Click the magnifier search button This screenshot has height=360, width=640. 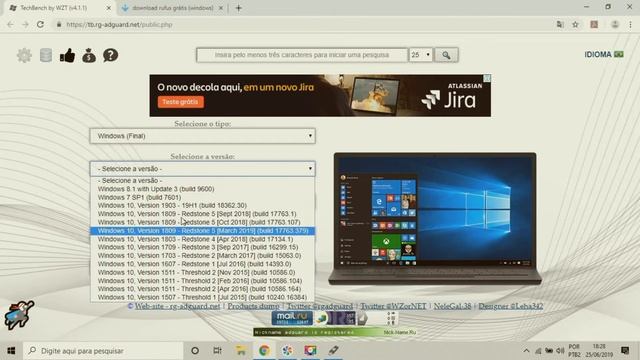click(446, 55)
